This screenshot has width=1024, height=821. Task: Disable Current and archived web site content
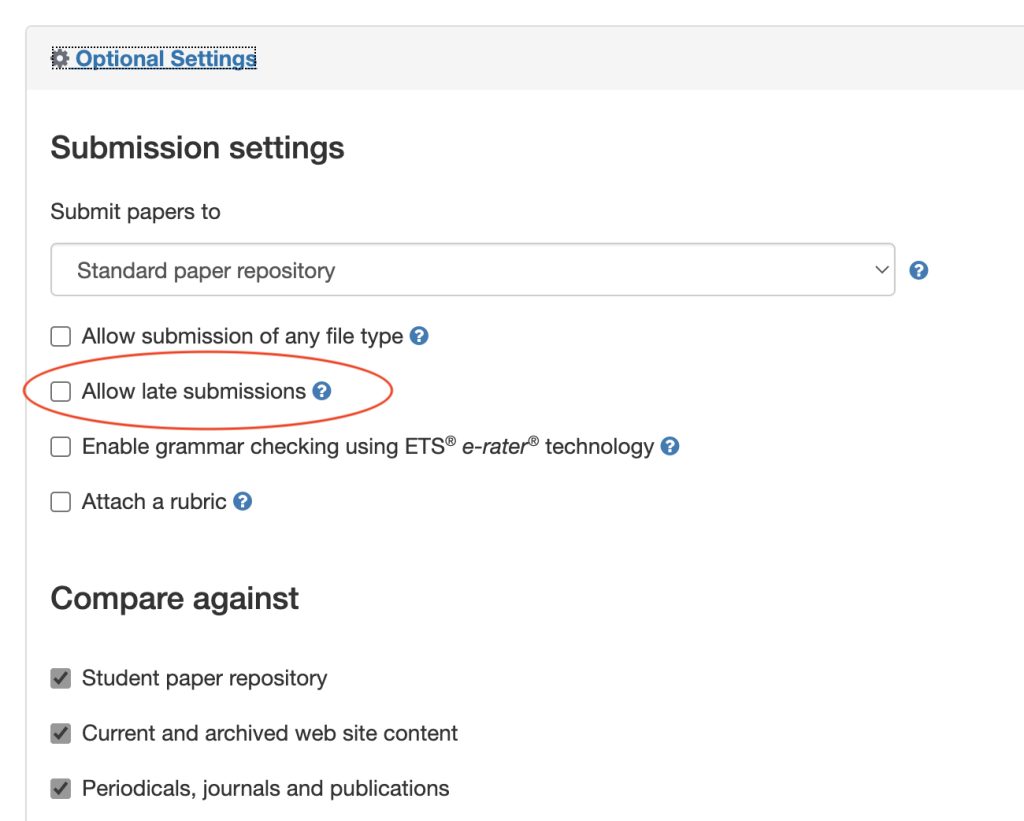coord(61,734)
